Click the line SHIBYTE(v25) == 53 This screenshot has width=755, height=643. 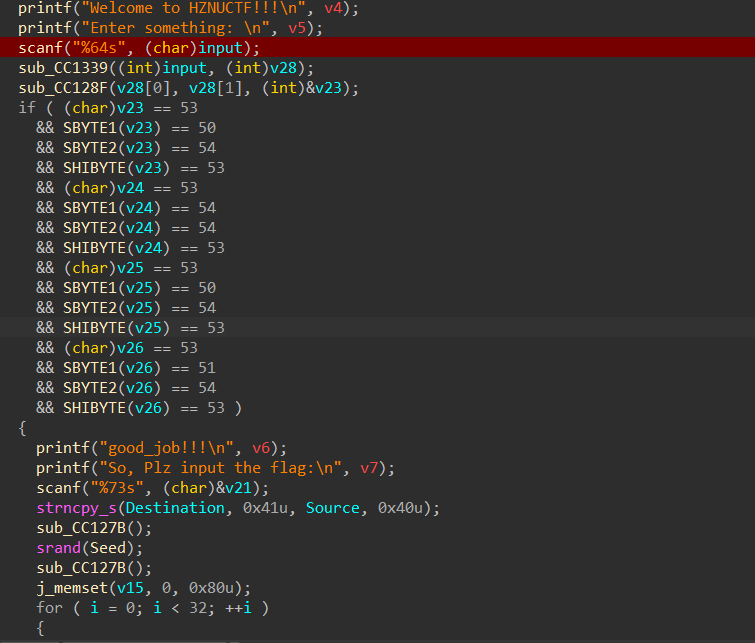pos(144,328)
